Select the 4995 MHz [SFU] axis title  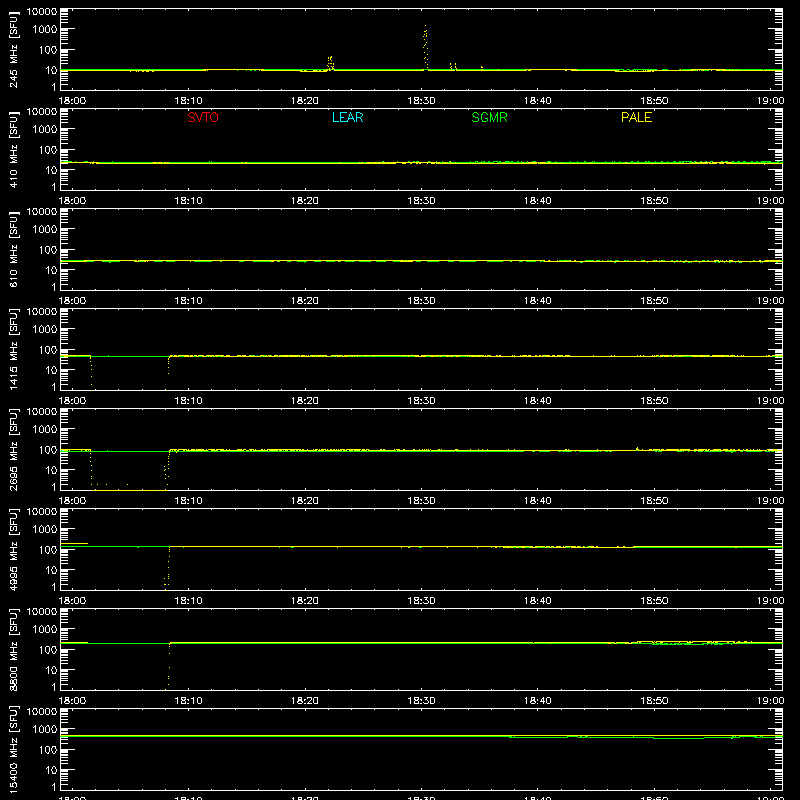pos(13,550)
